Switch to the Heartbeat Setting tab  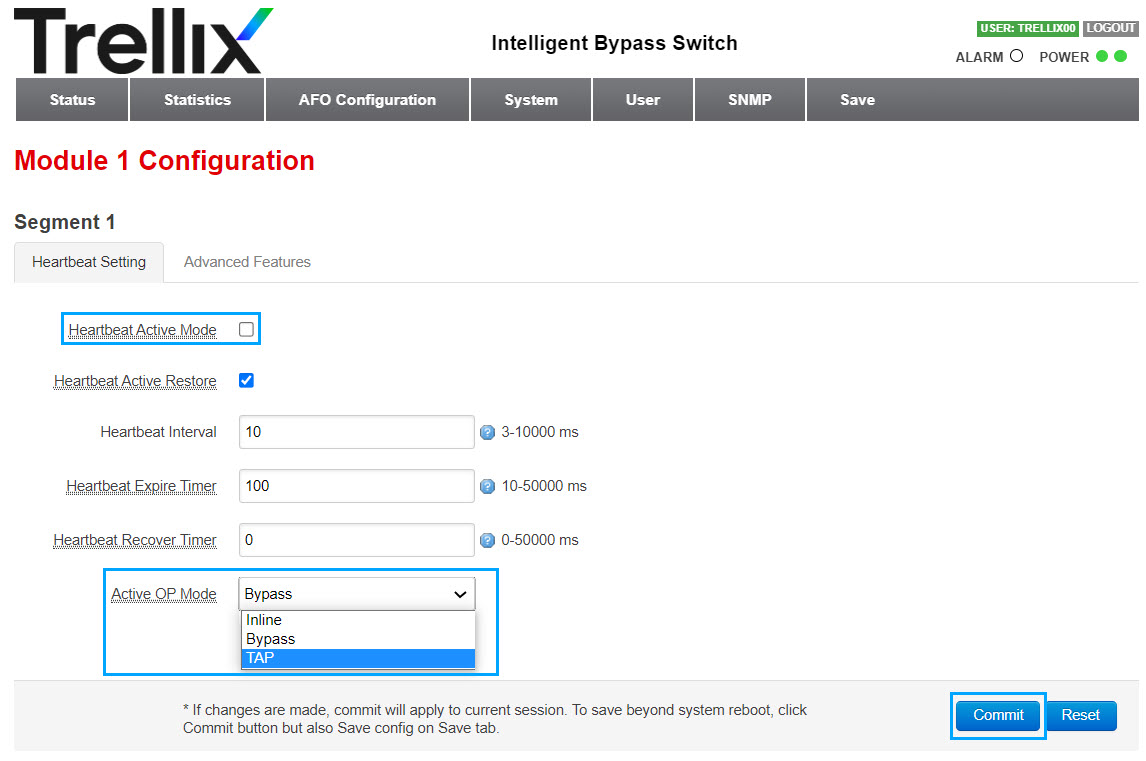pyautogui.click(x=89, y=262)
